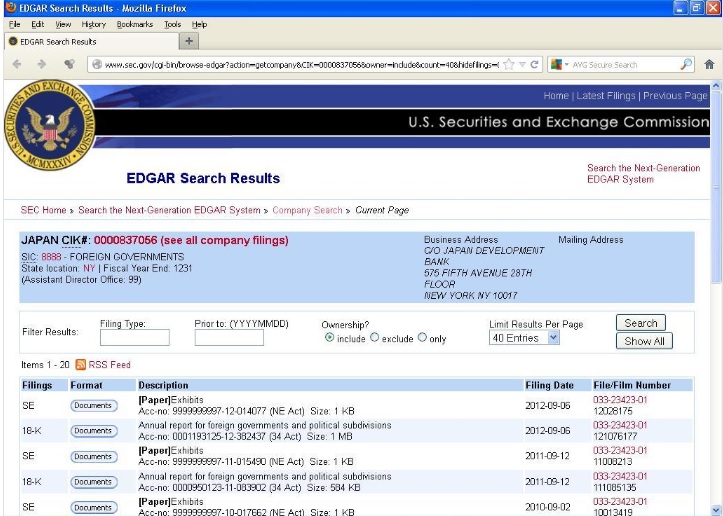Open Documents for the 2012-09-06 18-K filing
723x516 pixels.
[x=93, y=431]
